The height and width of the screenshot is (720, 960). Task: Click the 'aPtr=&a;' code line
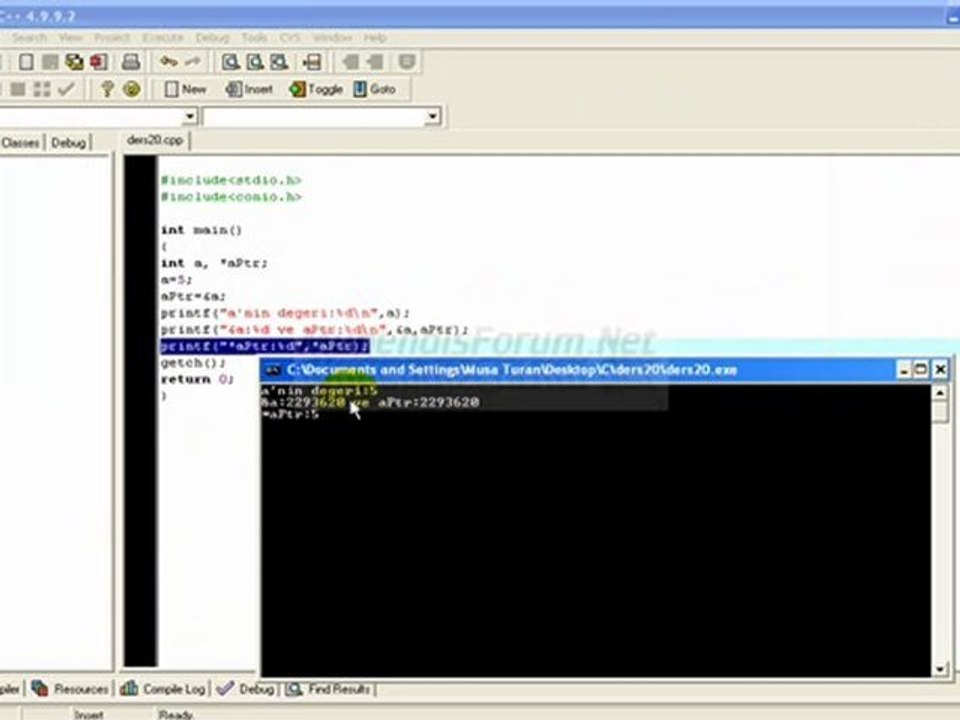[x=193, y=296]
